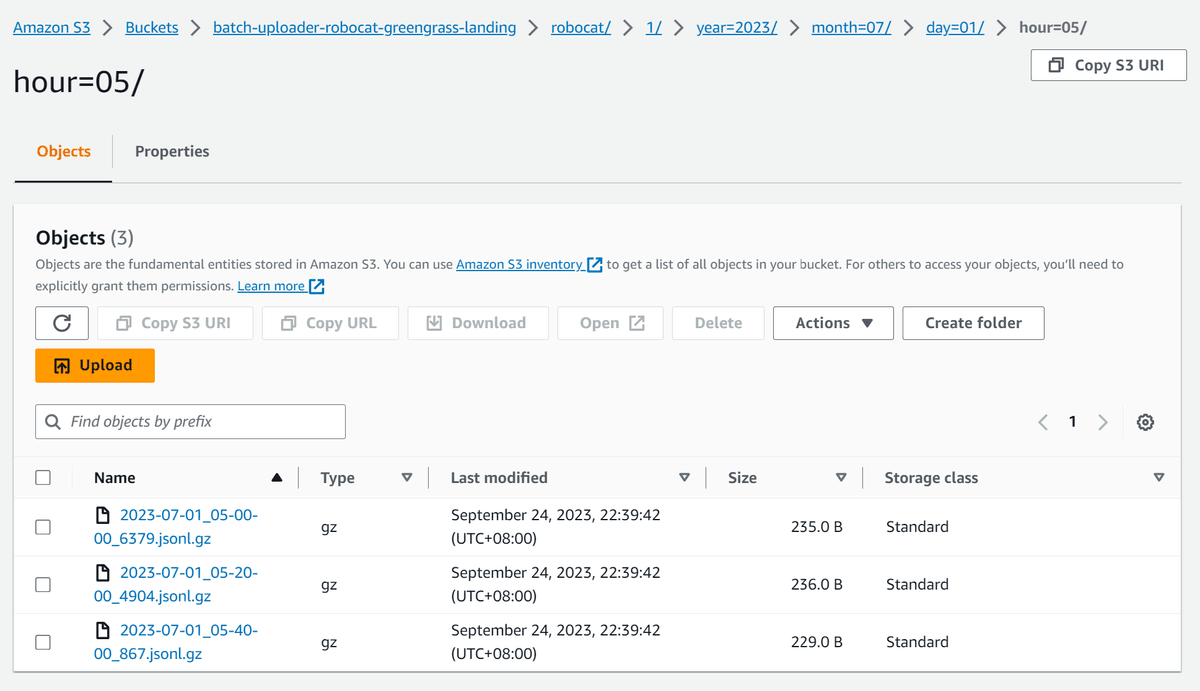The width and height of the screenshot is (1200, 691).
Task: Click inside the Find objects by prefix field
Action: [x=190, y=421]
